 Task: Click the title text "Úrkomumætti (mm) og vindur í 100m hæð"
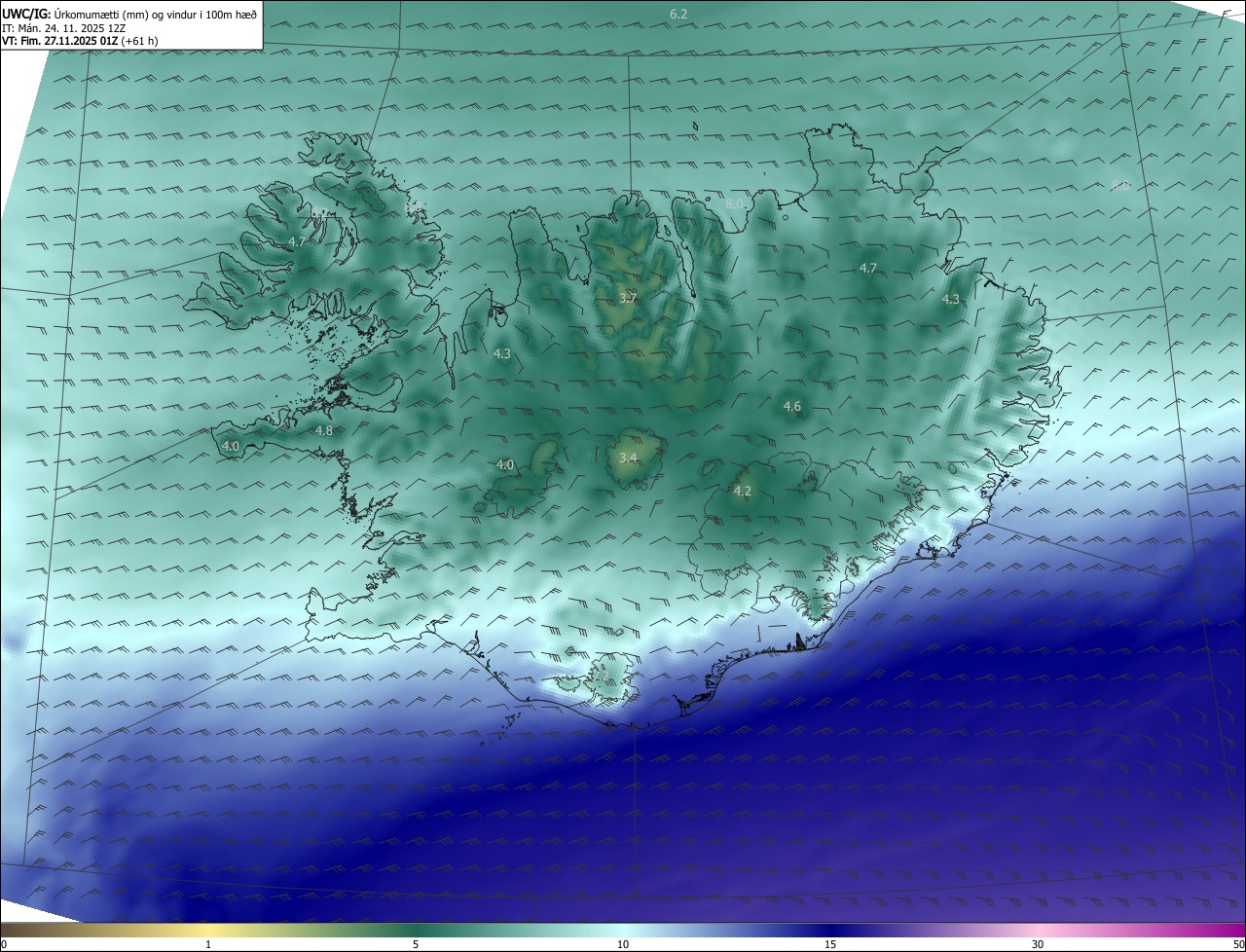click(x=155, y=15)
